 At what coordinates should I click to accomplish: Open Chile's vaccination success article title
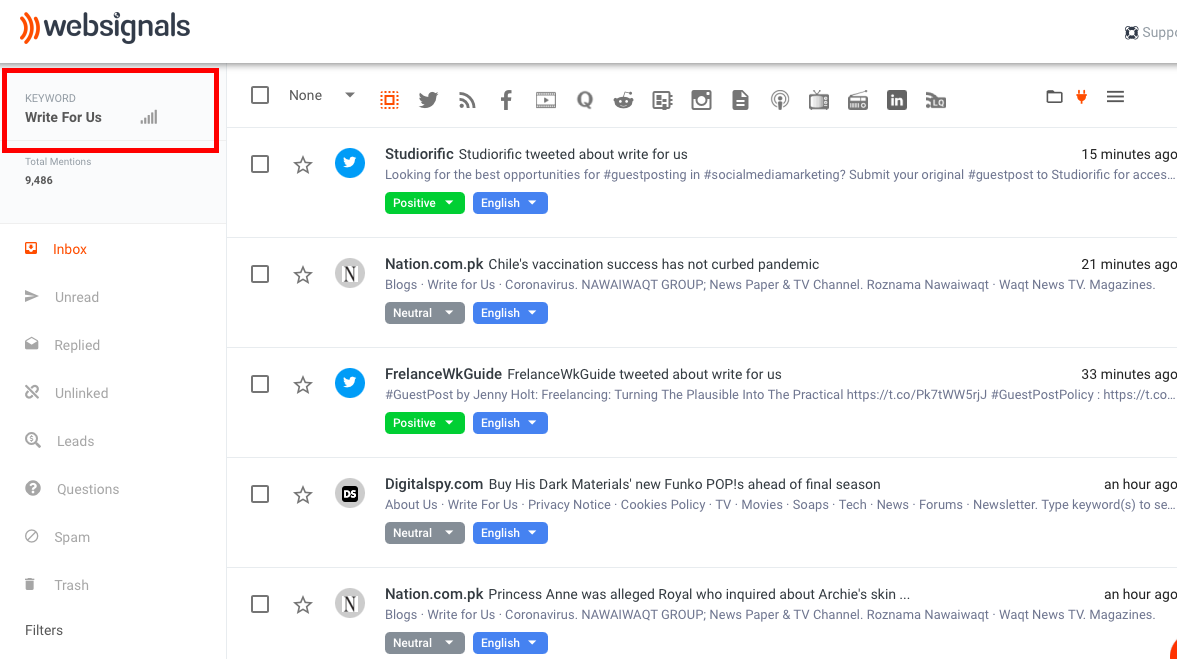pos(653,264)
